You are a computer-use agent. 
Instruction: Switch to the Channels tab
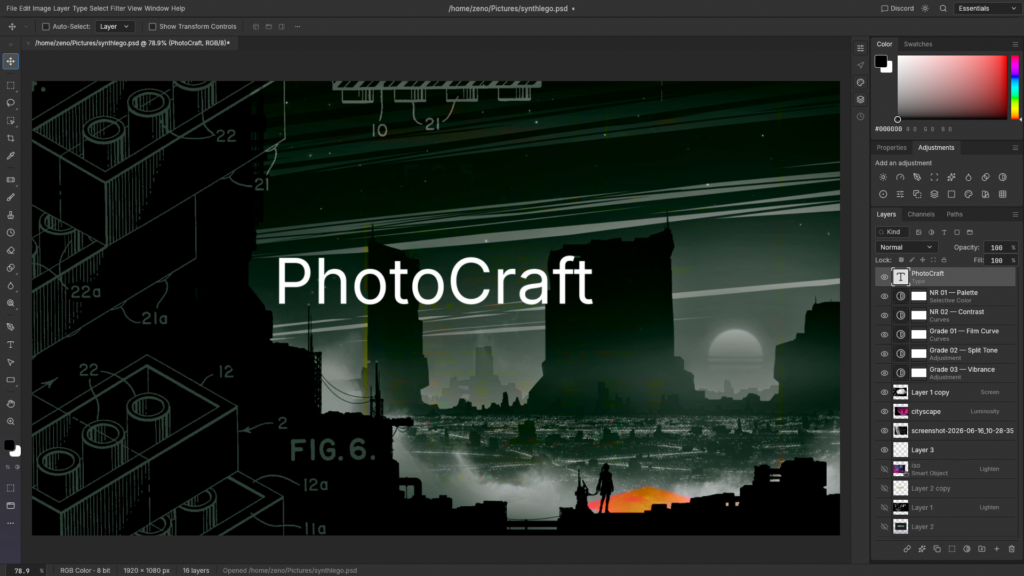coord(921,214)
